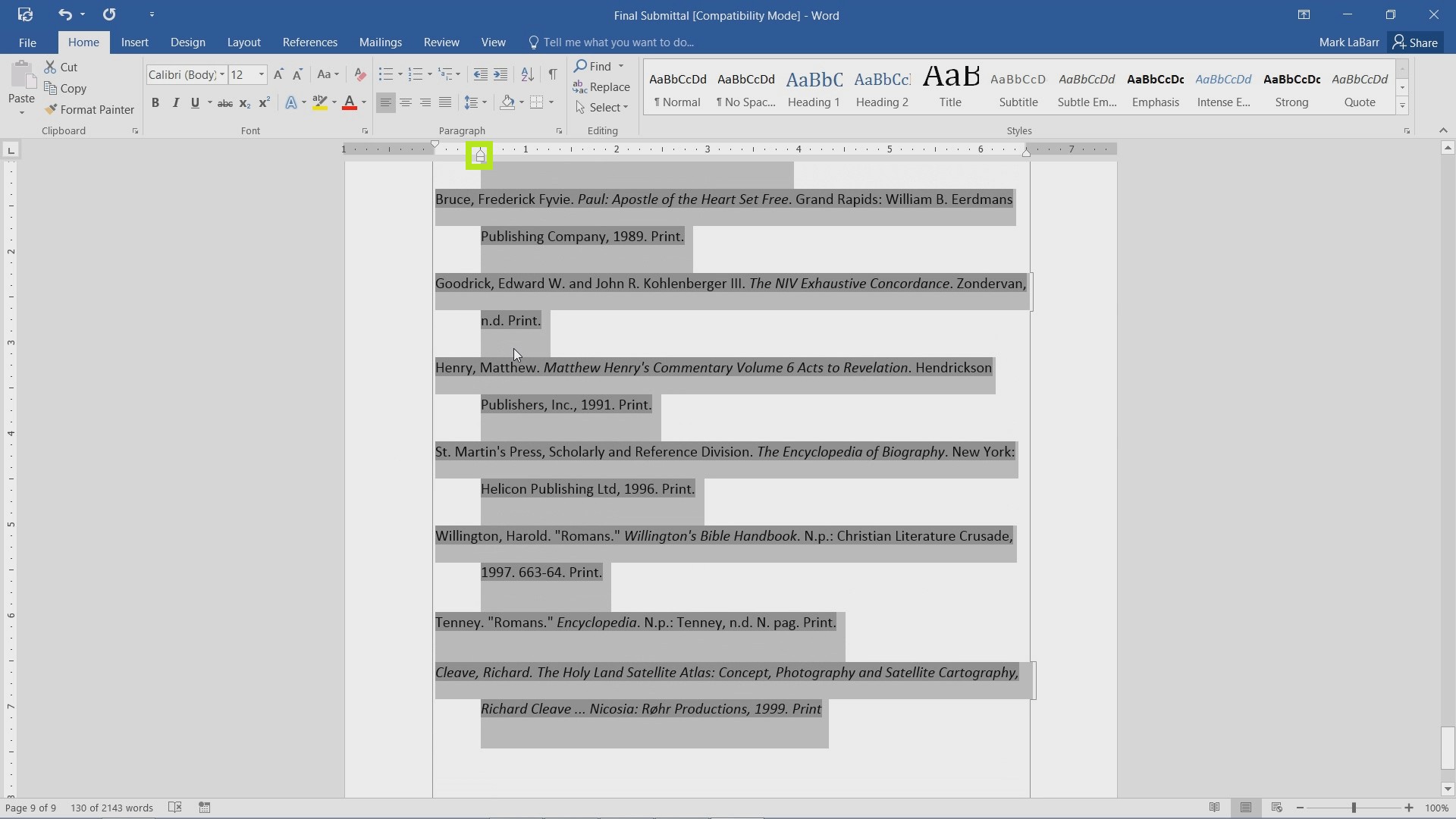This screenshot has height=819, width=1456.
Task: Click the Bold formatting icon
Action: (x=155, y=103)
